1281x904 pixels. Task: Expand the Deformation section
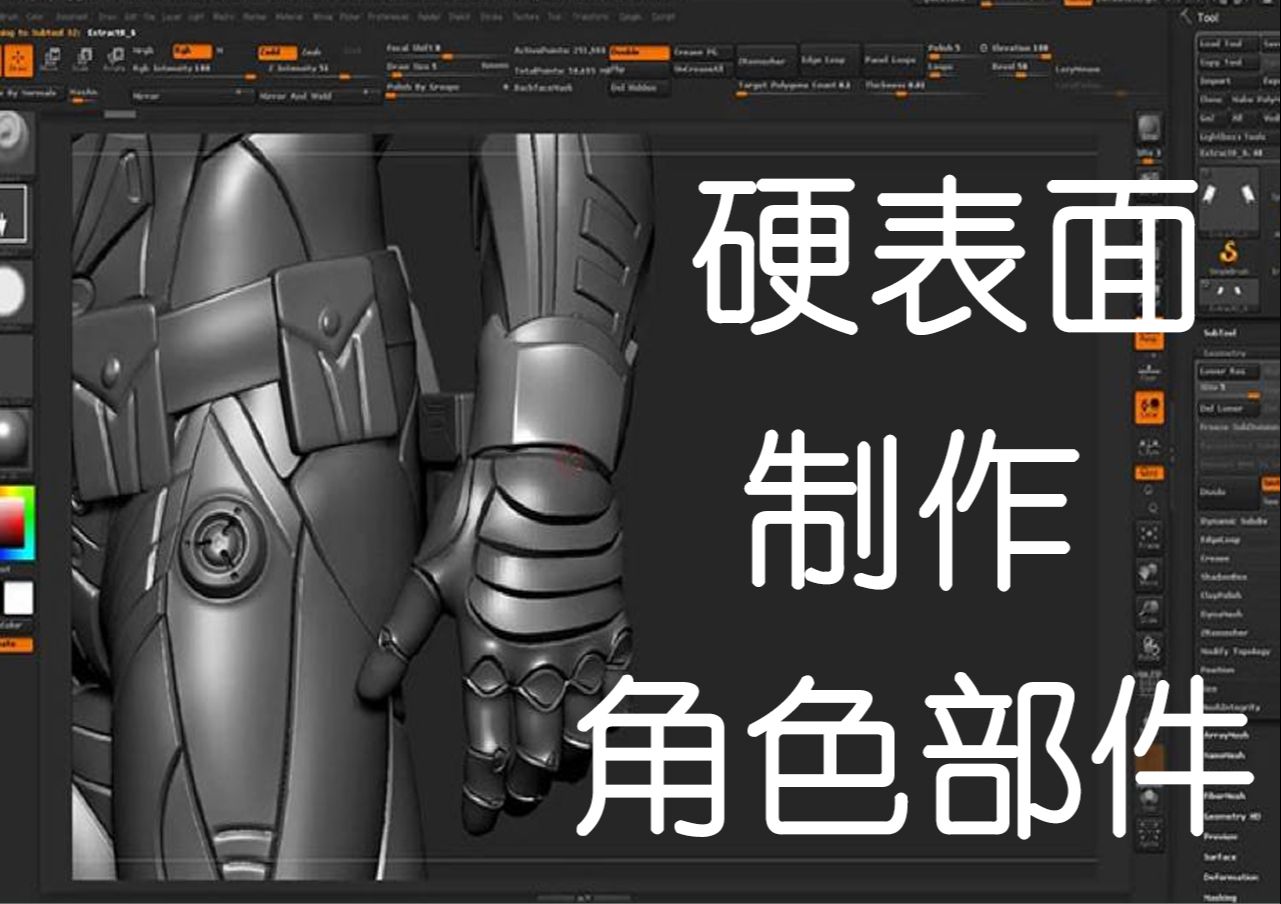(1231, 877)
